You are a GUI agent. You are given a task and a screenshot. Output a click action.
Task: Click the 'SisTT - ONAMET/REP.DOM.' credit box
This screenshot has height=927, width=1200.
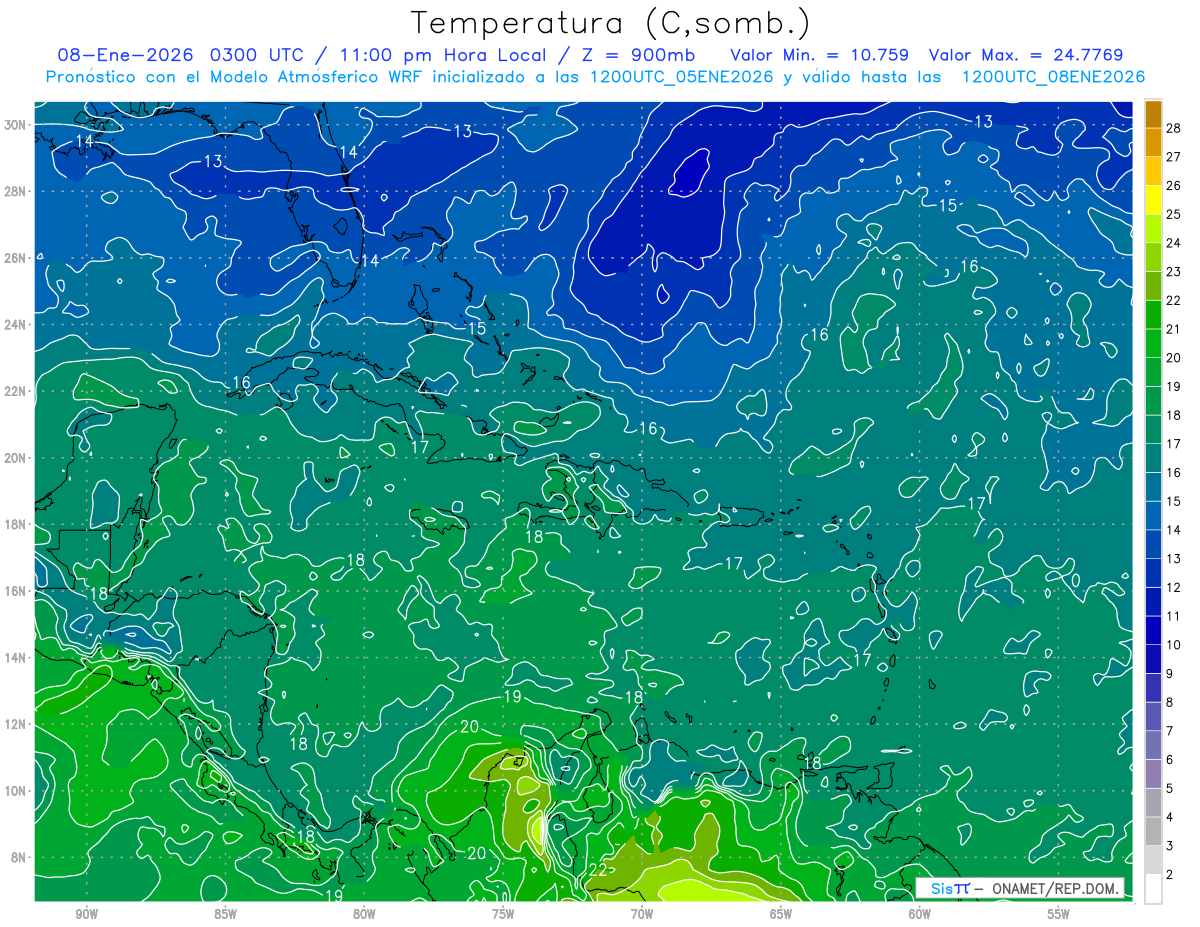1020,888
